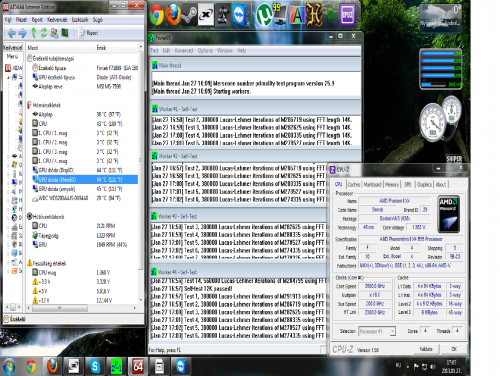The height and width of the screenshot is (376, 500).
Task: Switch to CPU-Z Mainboard tab
Action: pos(372,184)
